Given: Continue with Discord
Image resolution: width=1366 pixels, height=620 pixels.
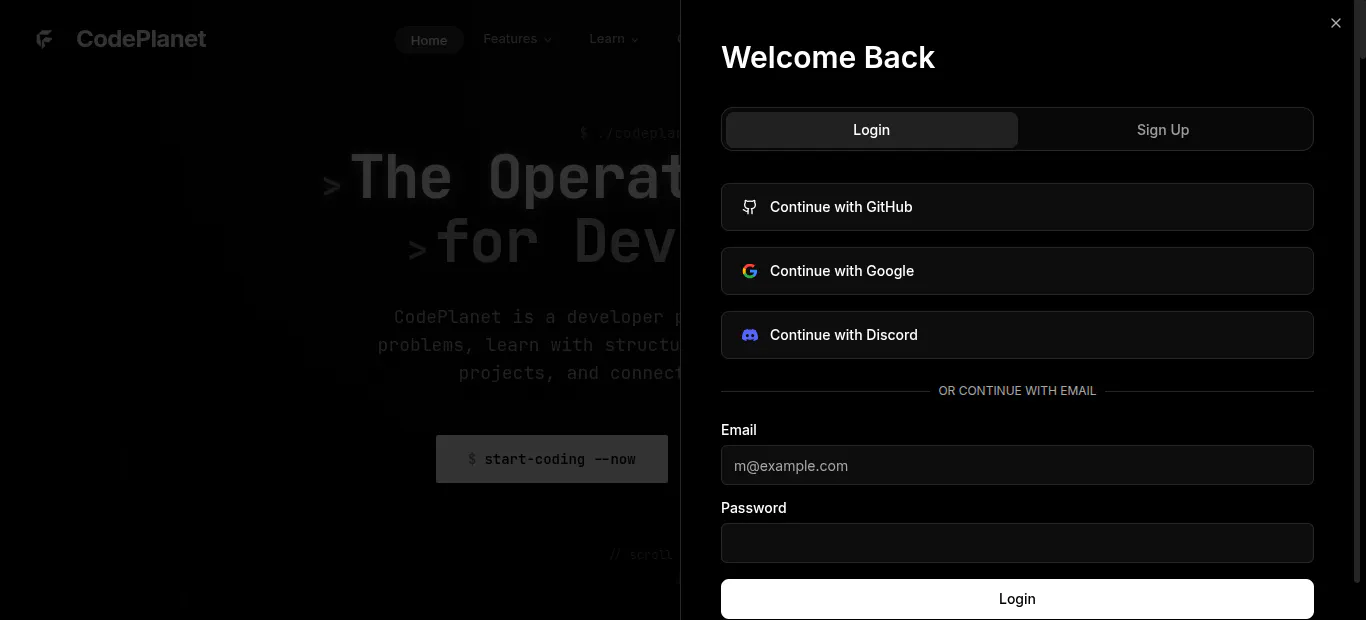Looking at the screenshot, I should point(1017,335).
